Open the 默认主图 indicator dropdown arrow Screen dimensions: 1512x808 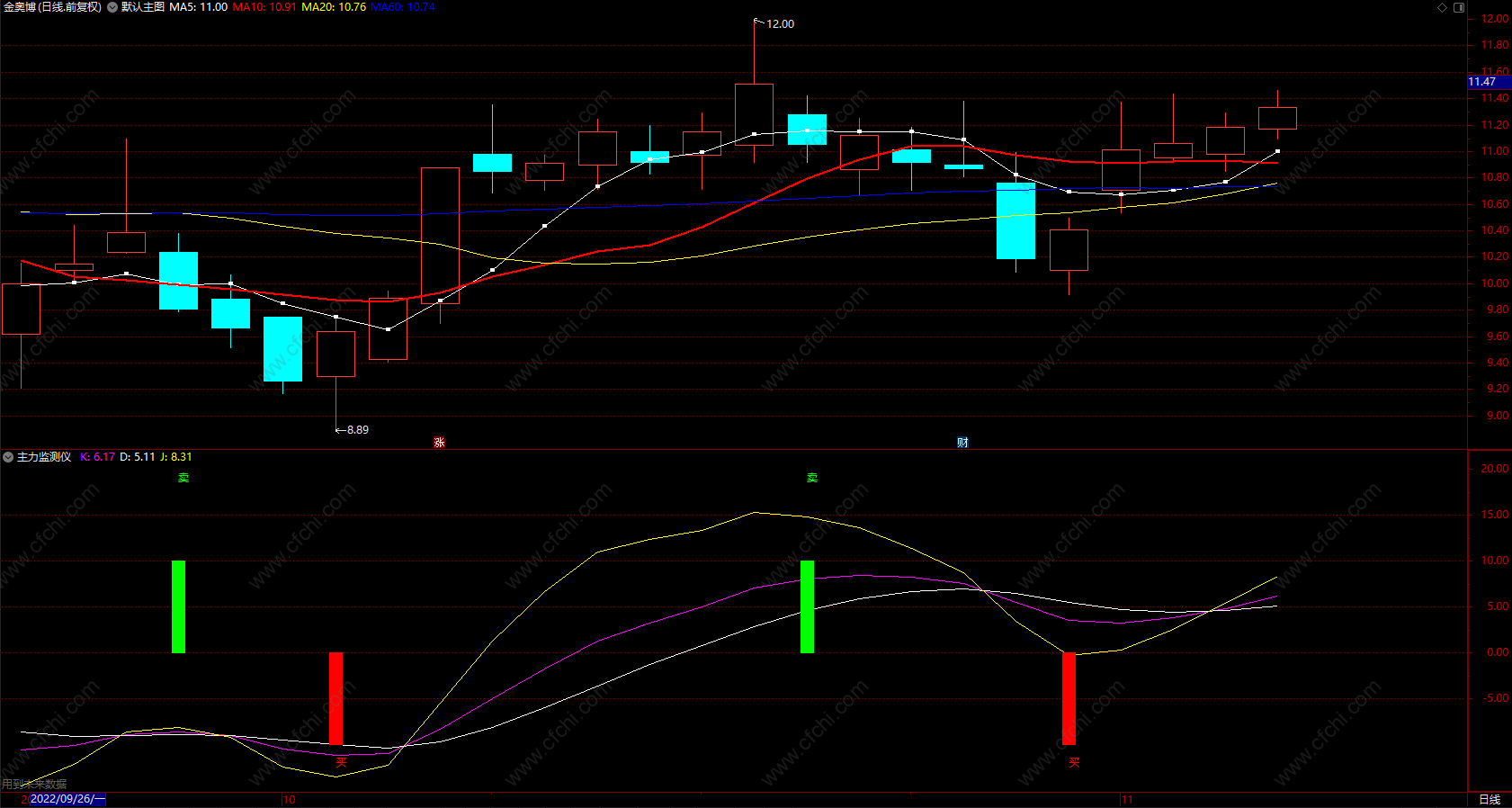click(x=112, y=7)
